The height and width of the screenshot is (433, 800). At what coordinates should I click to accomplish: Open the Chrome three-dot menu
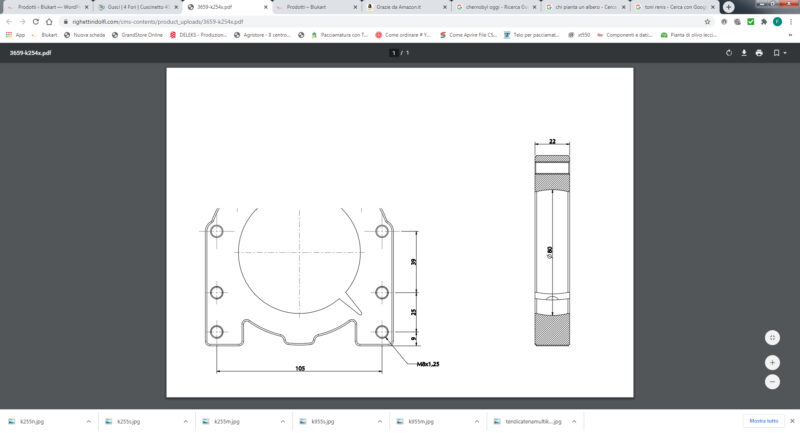(790, 21)
